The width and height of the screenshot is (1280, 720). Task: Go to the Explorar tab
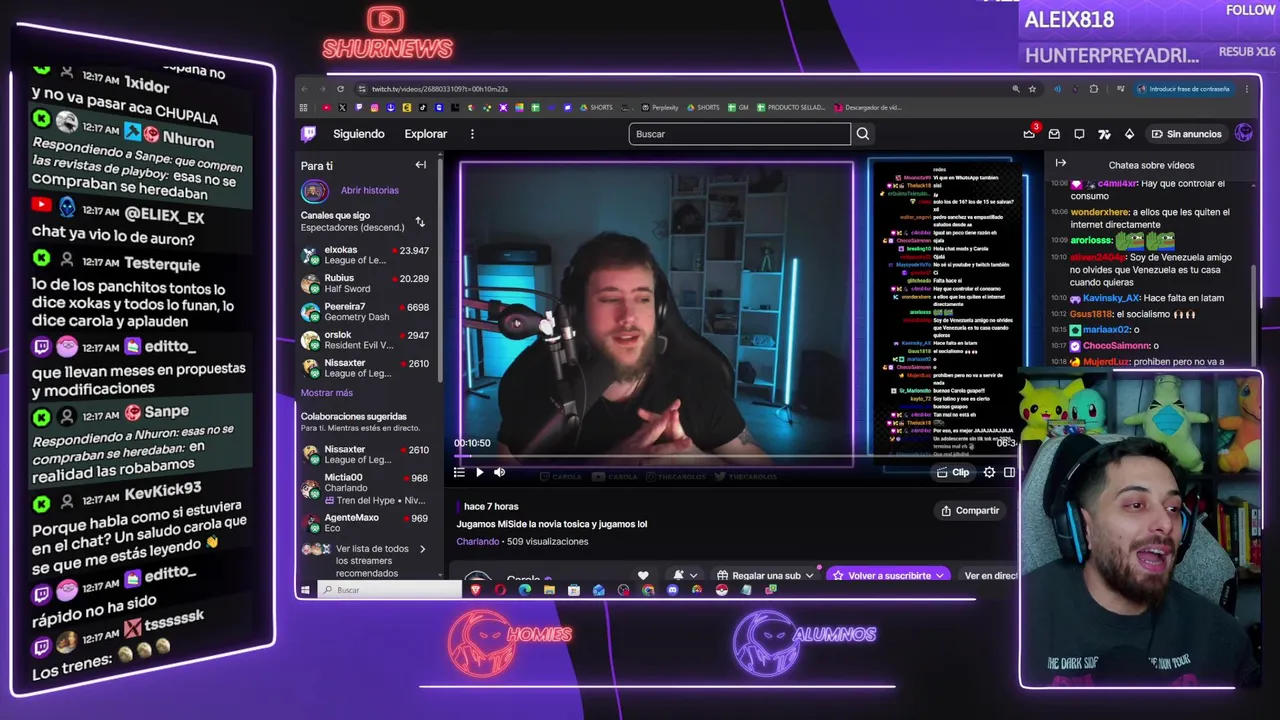tap(426, 134)
